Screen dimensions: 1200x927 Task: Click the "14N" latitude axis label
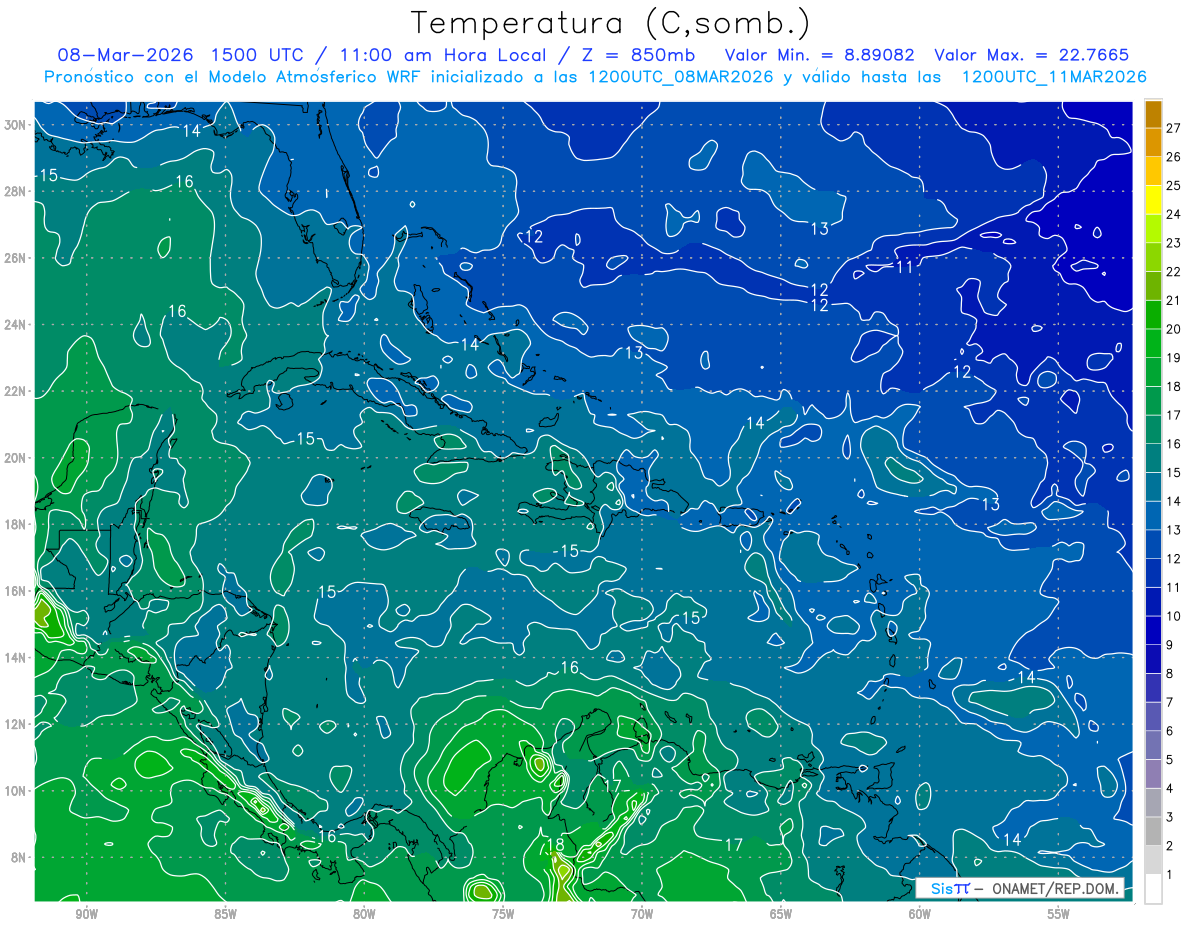click(x=15, y=657)
